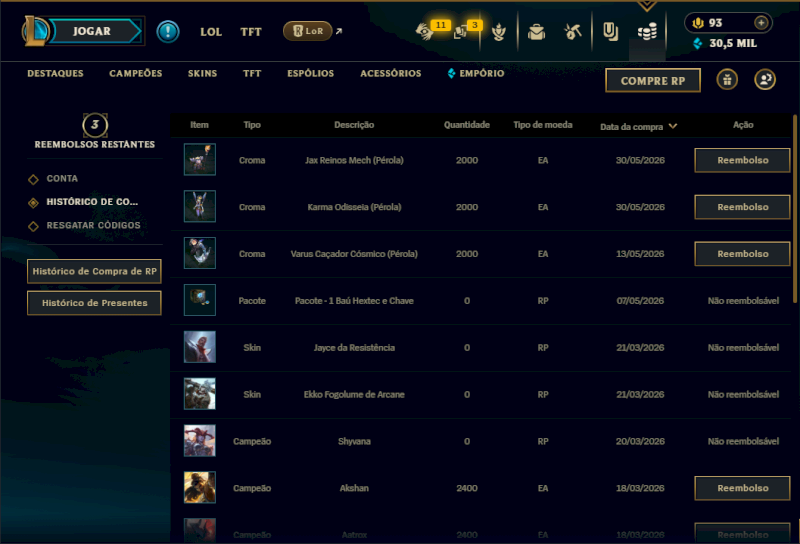Open the ACESSÓRIOS store tab

[x=391, y=73]
